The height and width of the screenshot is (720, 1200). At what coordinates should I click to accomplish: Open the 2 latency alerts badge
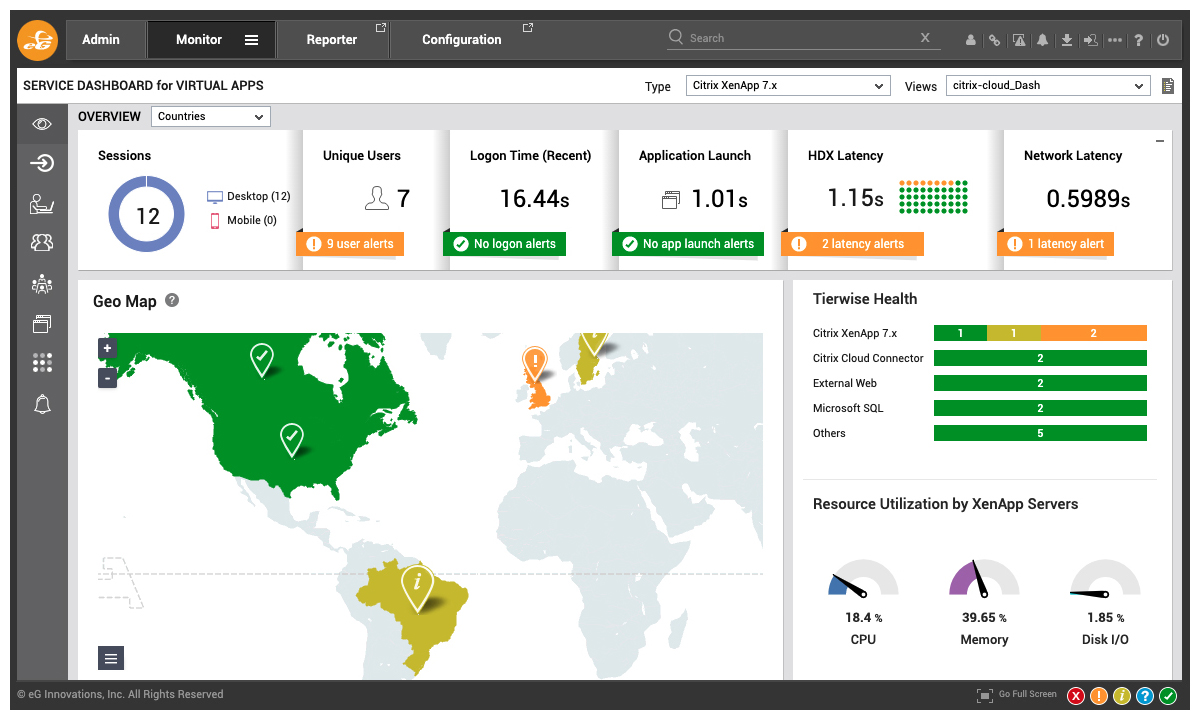click(853, 244)
